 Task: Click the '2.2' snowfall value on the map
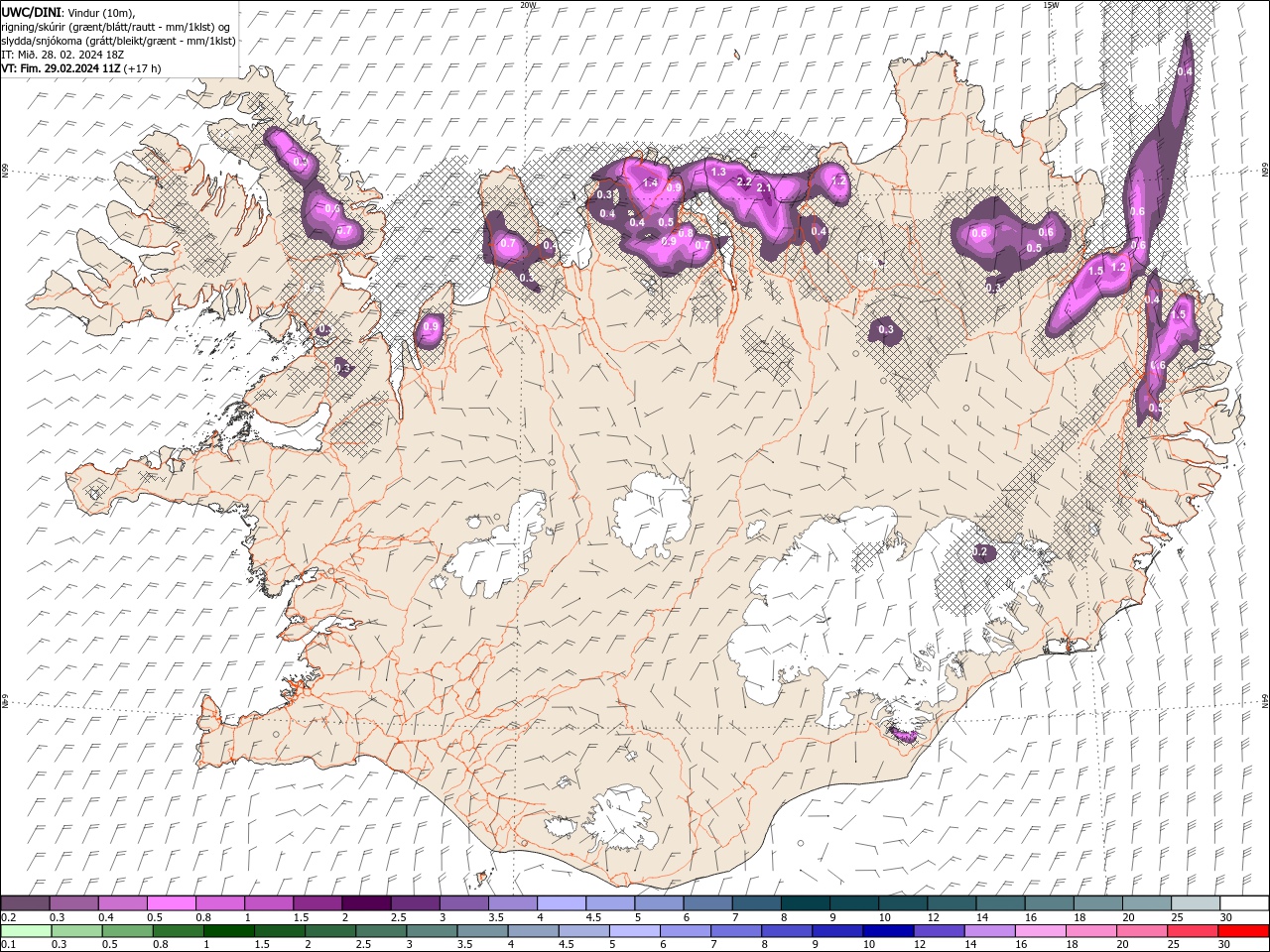(x=743, y=182)
